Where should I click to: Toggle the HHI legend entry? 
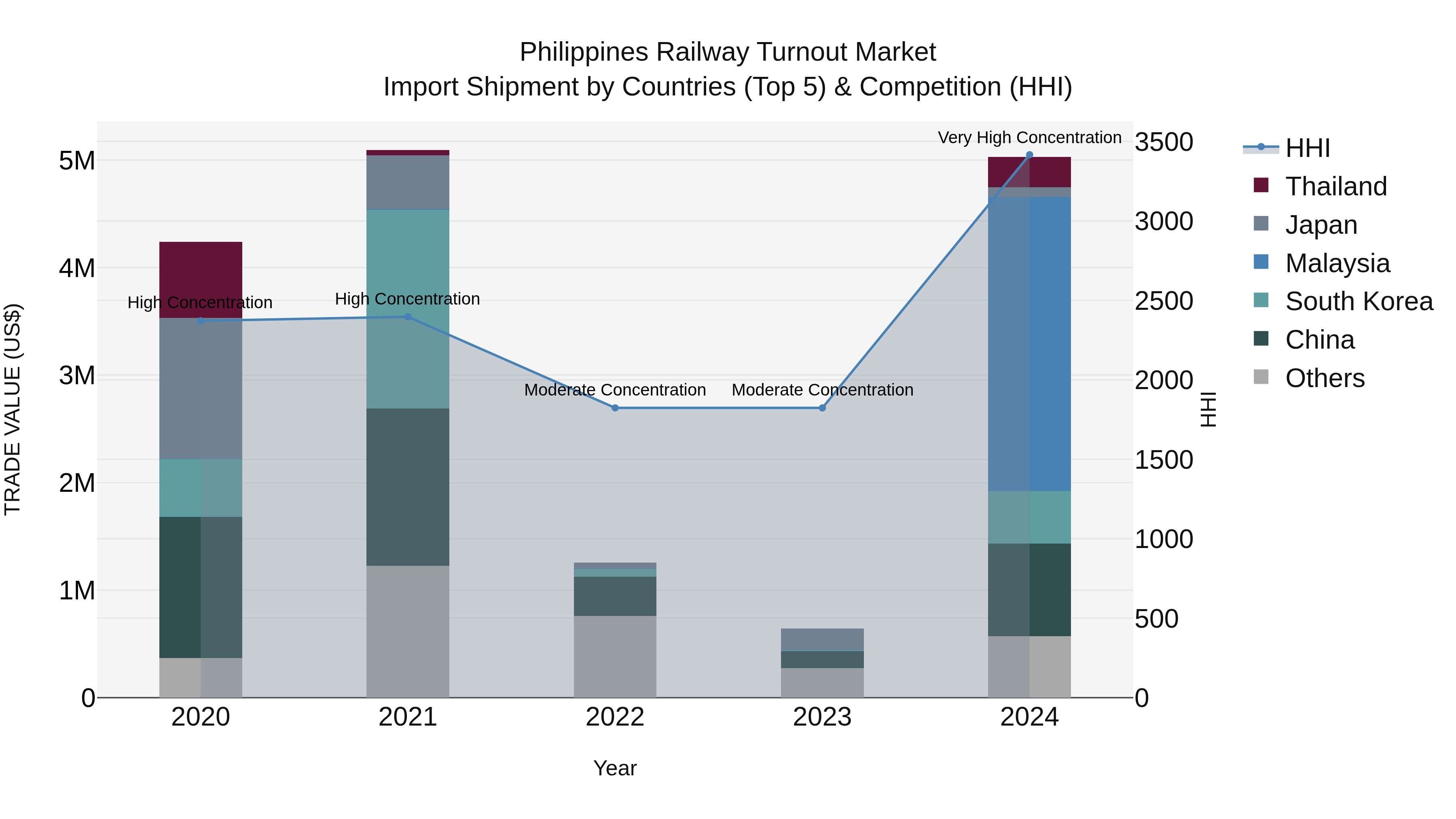click(1287, 148)
